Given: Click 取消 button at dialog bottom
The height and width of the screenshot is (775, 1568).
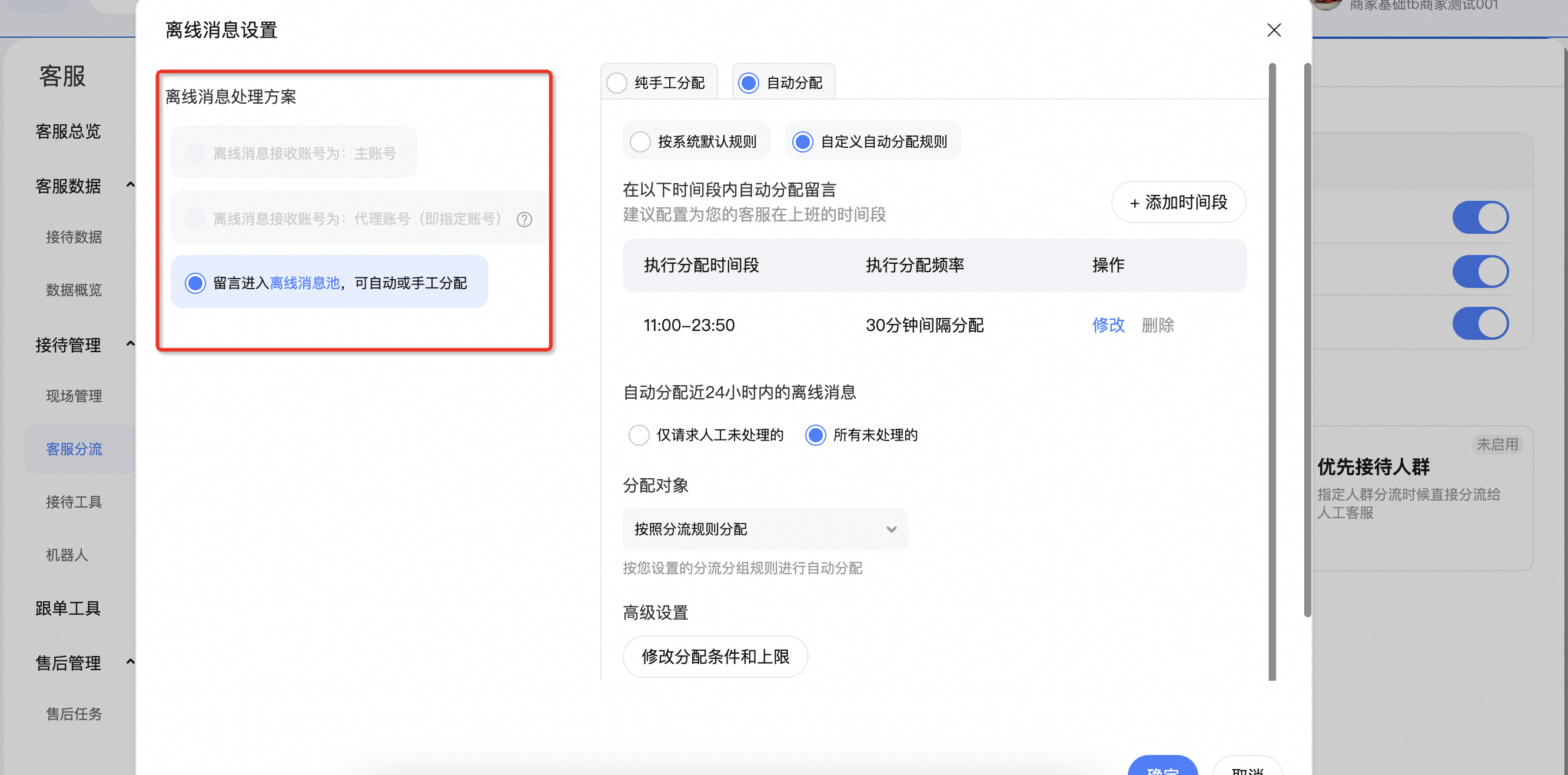Looking at the screenshot, I should click(x=1247, y=766).
